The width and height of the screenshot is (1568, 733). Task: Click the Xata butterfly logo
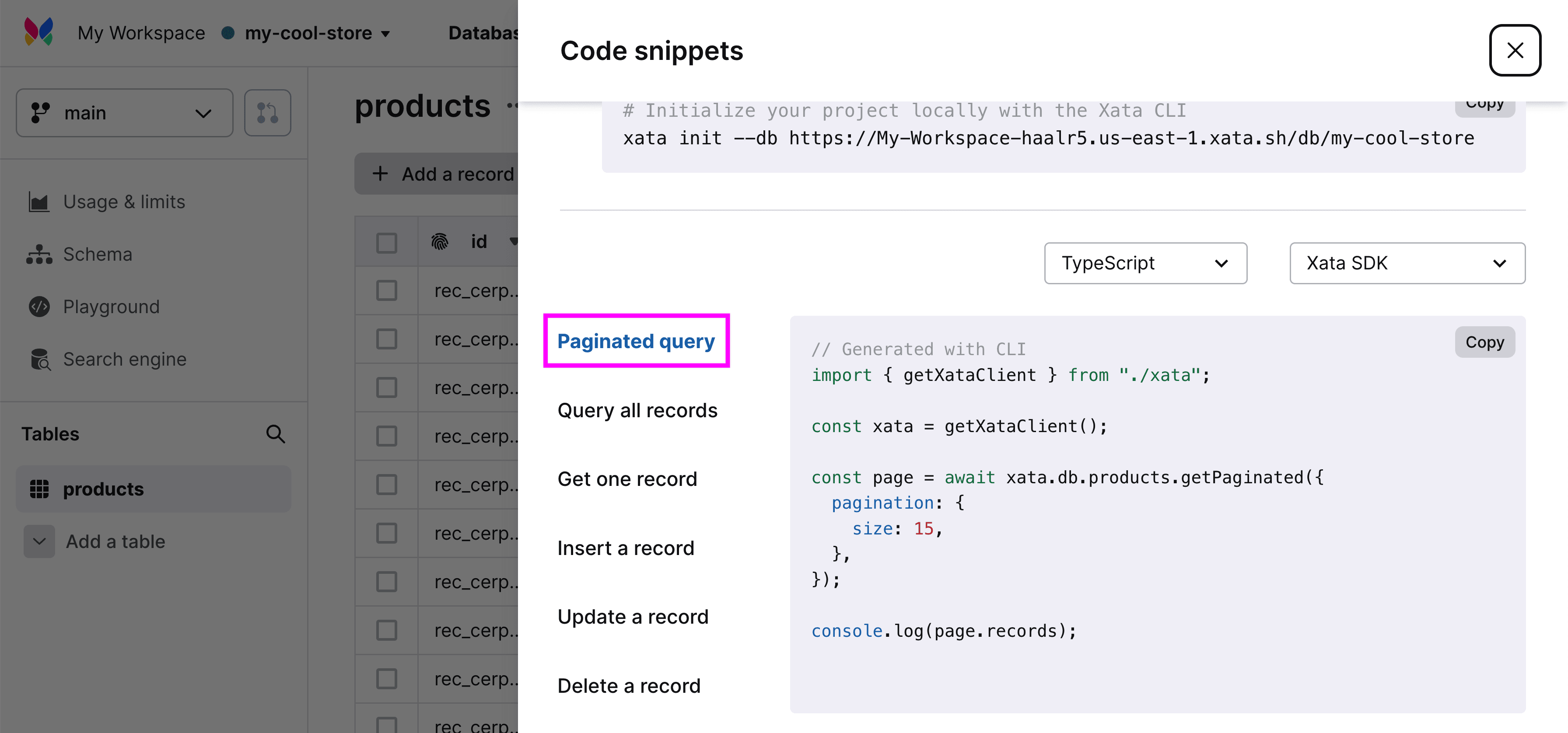[x=38, y=32]
